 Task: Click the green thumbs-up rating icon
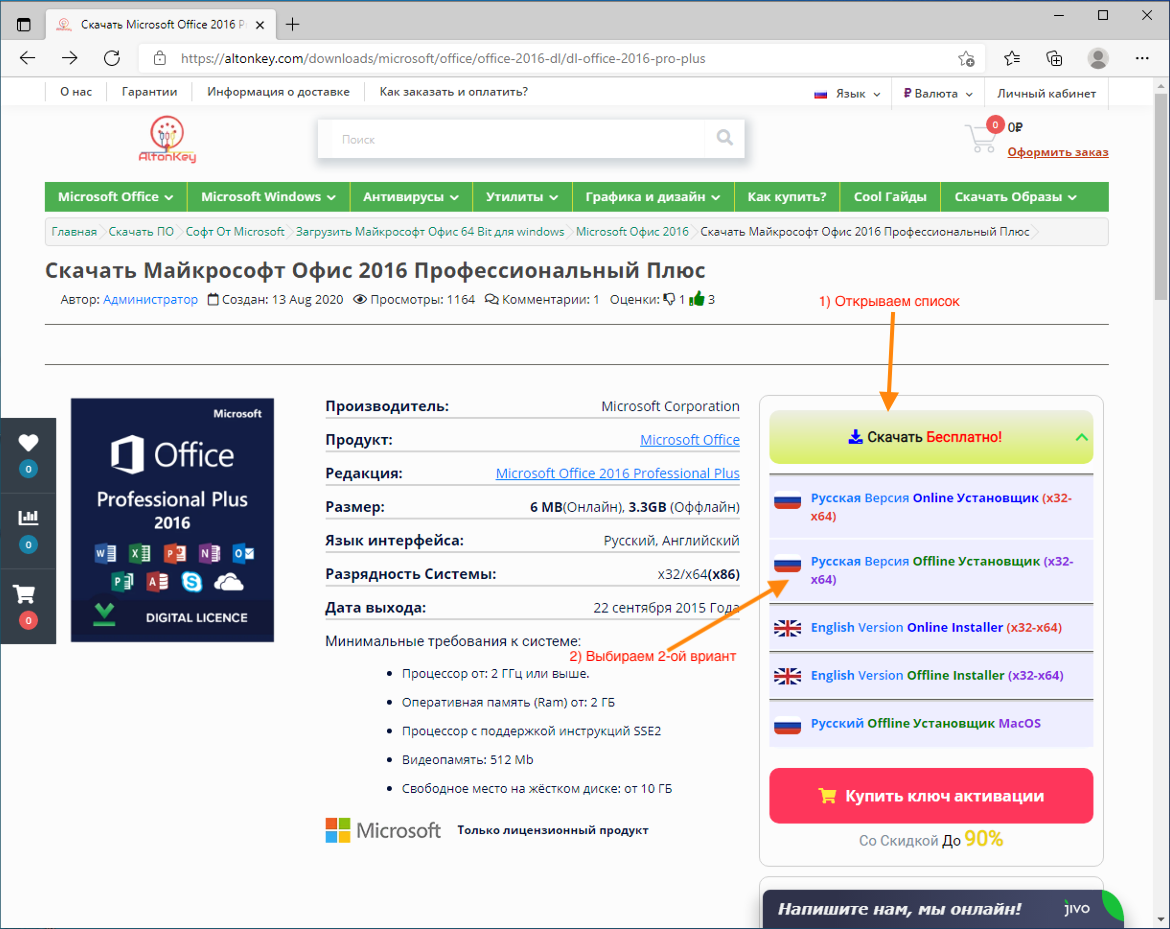pyautogui.click(x=697, y=299)
